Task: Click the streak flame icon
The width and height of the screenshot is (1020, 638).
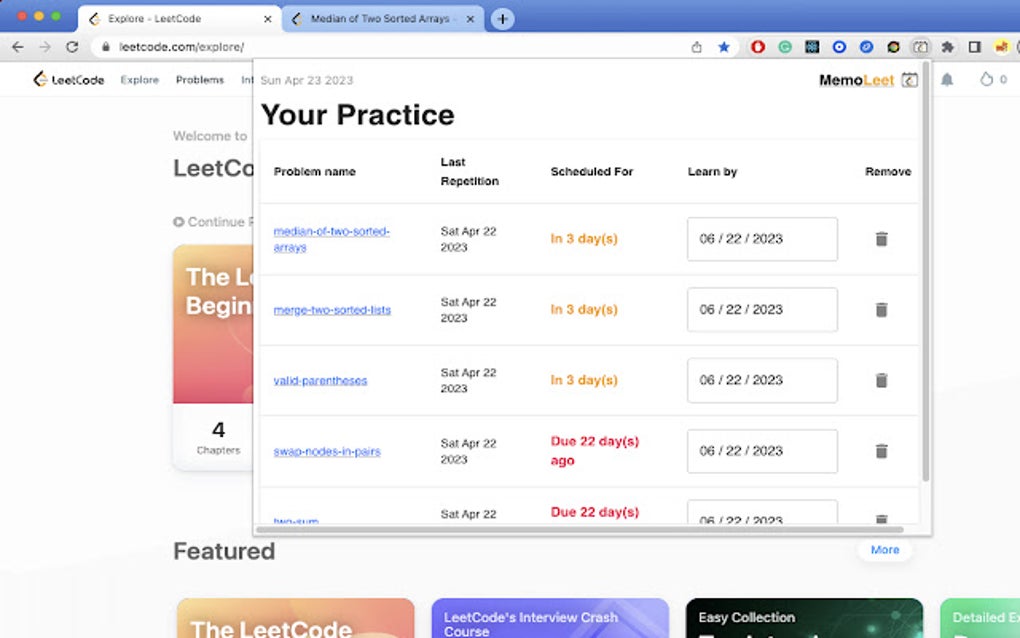Action: [986, 79]
